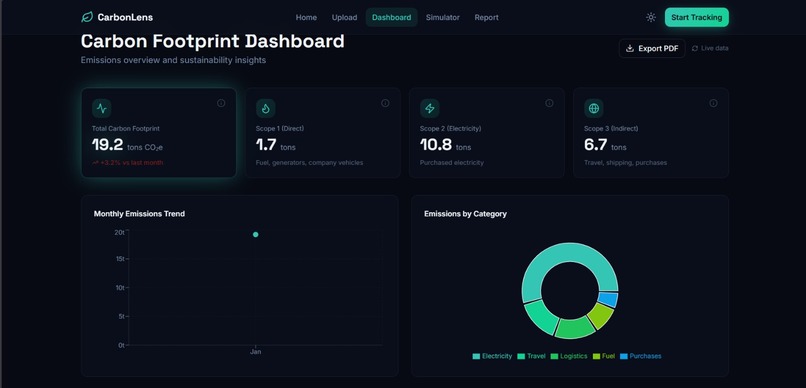Viewport: 806px width, 388px height.
Task: Show info for Scope 2 (Electricity) card
Action: pos(549,103)
